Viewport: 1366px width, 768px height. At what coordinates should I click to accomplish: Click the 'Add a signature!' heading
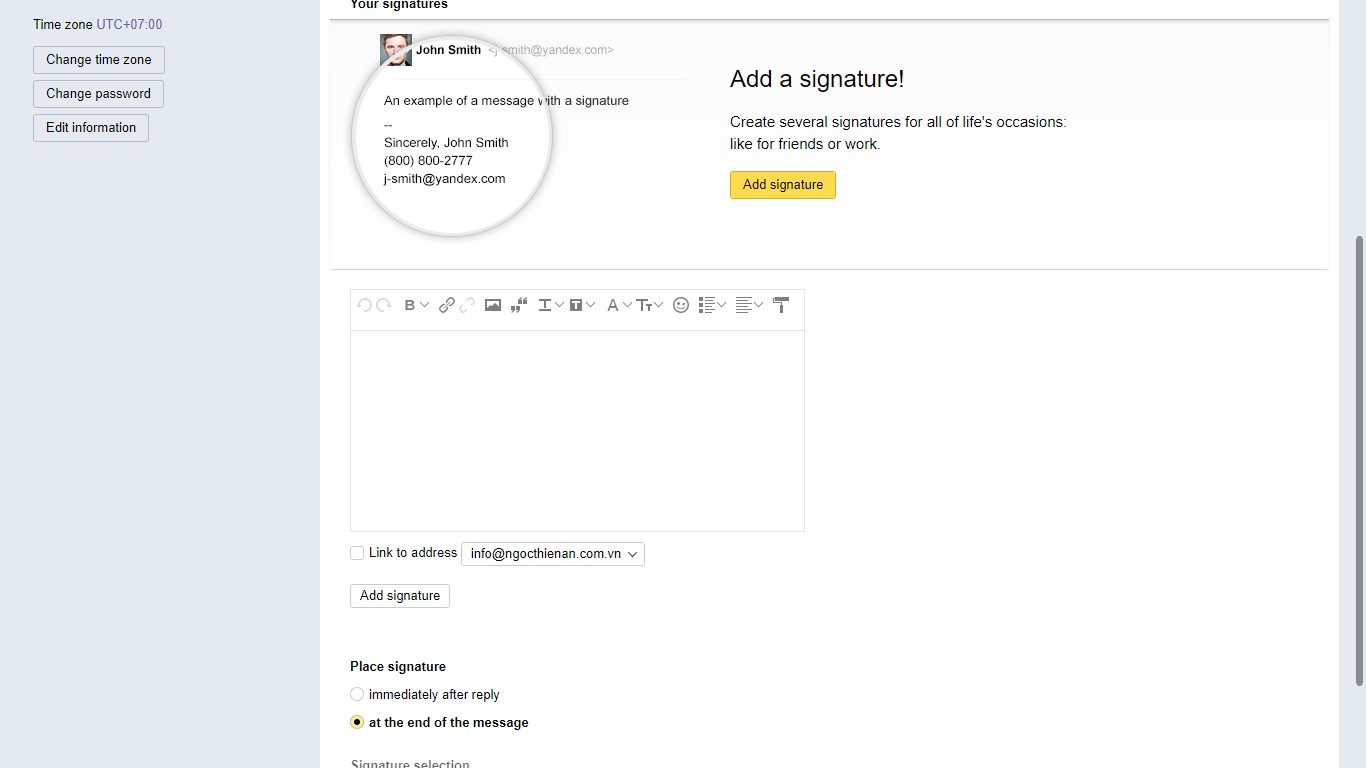coord(817,79)
